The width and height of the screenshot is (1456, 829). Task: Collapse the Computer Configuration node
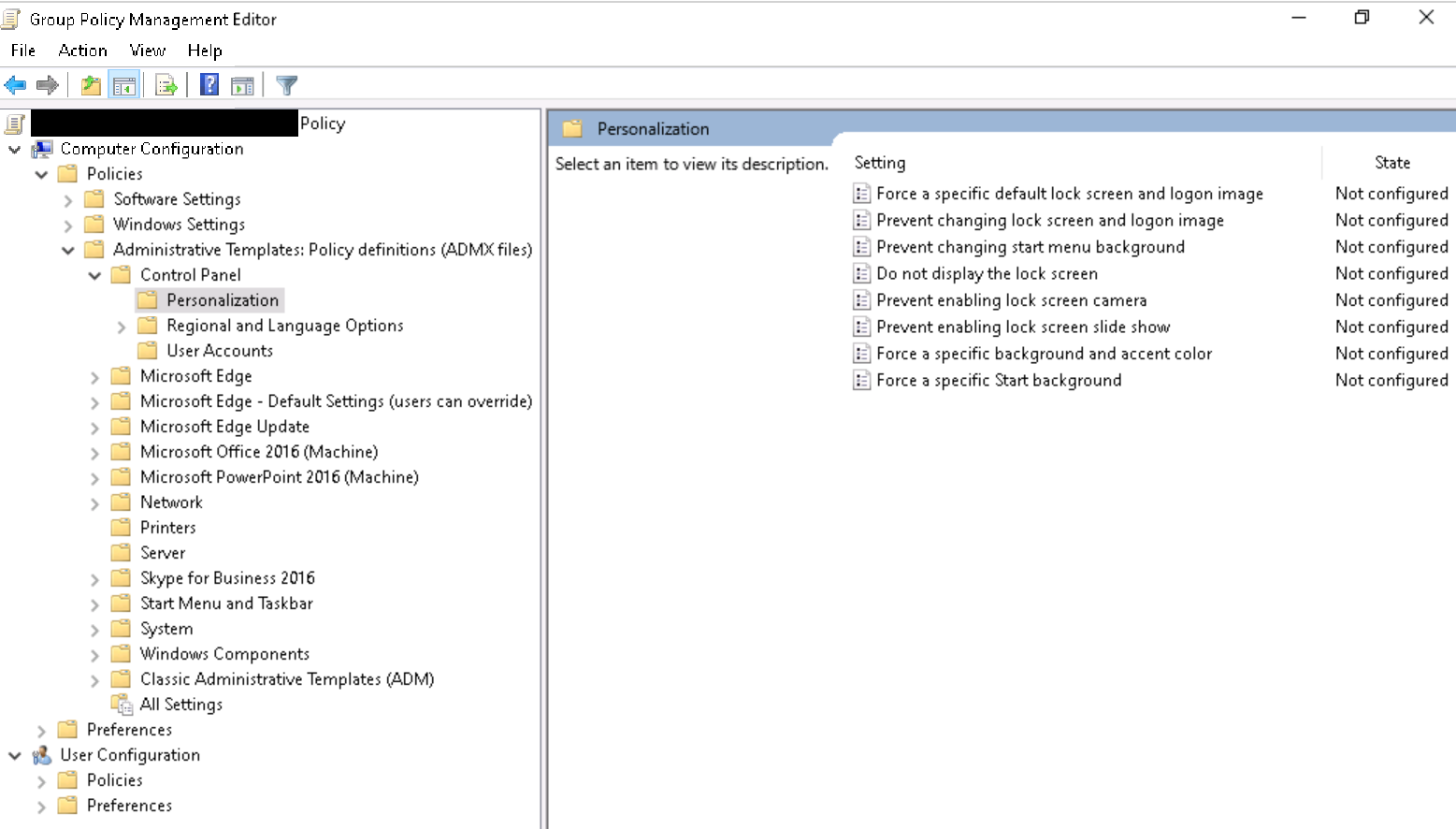pos(14,149)
